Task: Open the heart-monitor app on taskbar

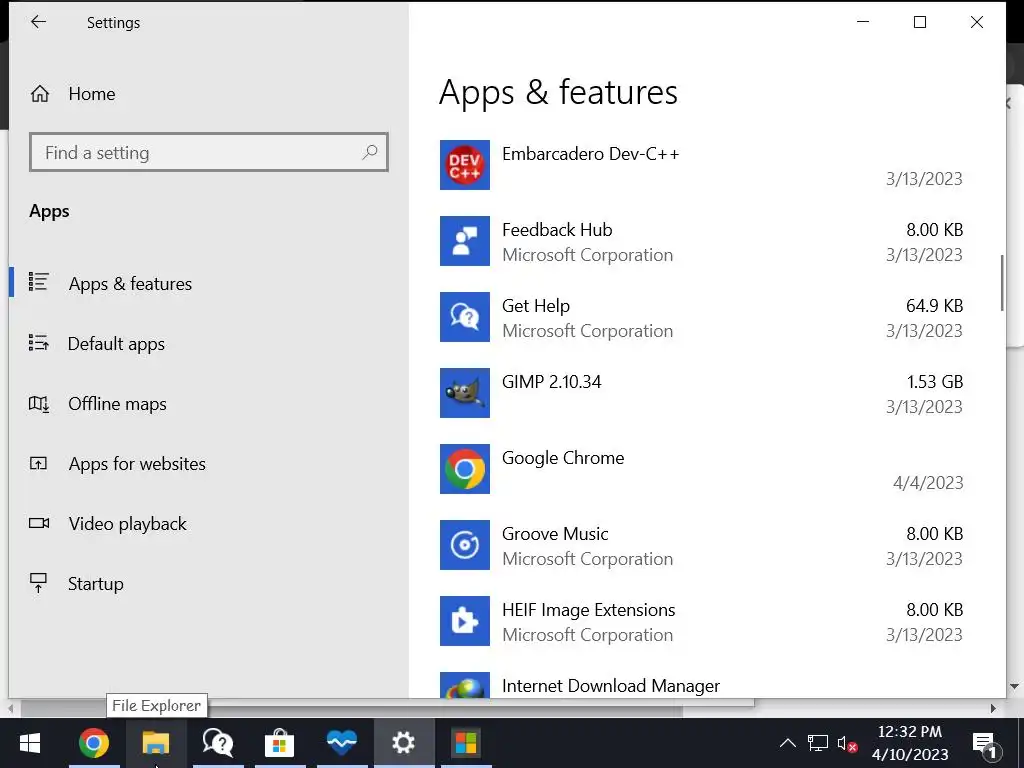Action: (x=342, y=743)
